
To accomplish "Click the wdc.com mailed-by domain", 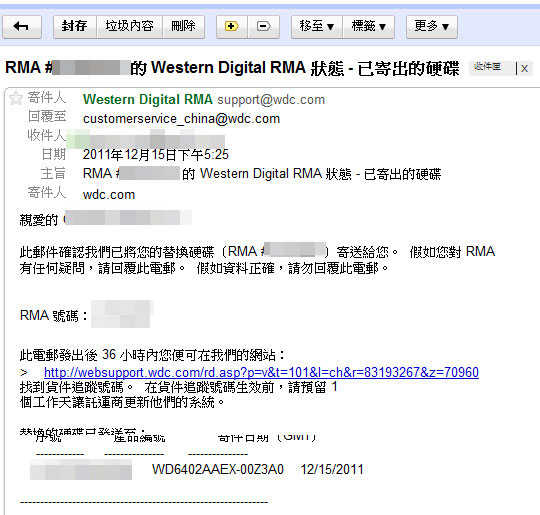I will (109, 195).
